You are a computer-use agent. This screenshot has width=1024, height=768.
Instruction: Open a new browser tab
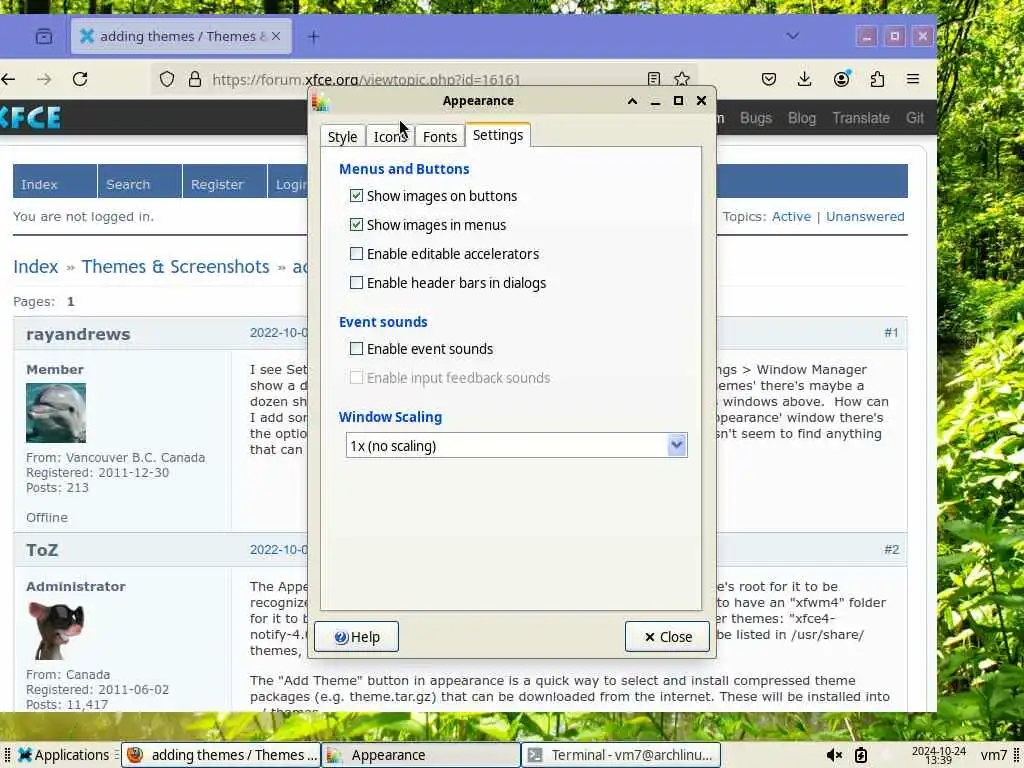point(313,37)
